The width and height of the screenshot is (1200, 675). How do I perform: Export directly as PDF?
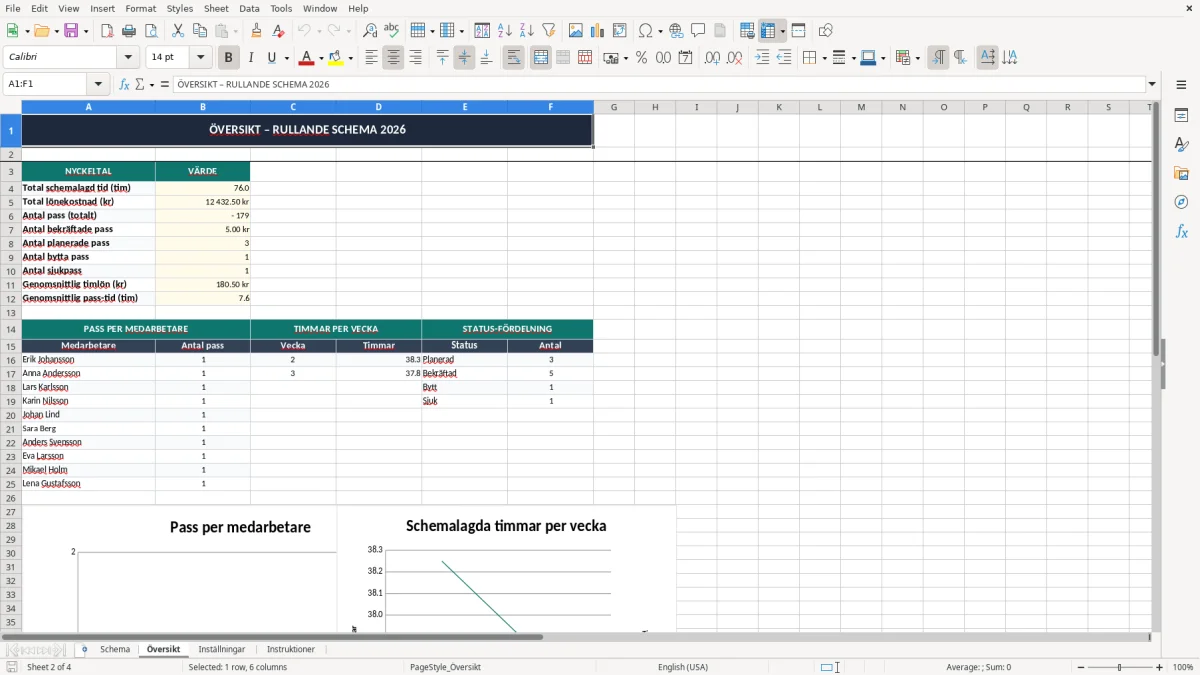coord(107,31)
